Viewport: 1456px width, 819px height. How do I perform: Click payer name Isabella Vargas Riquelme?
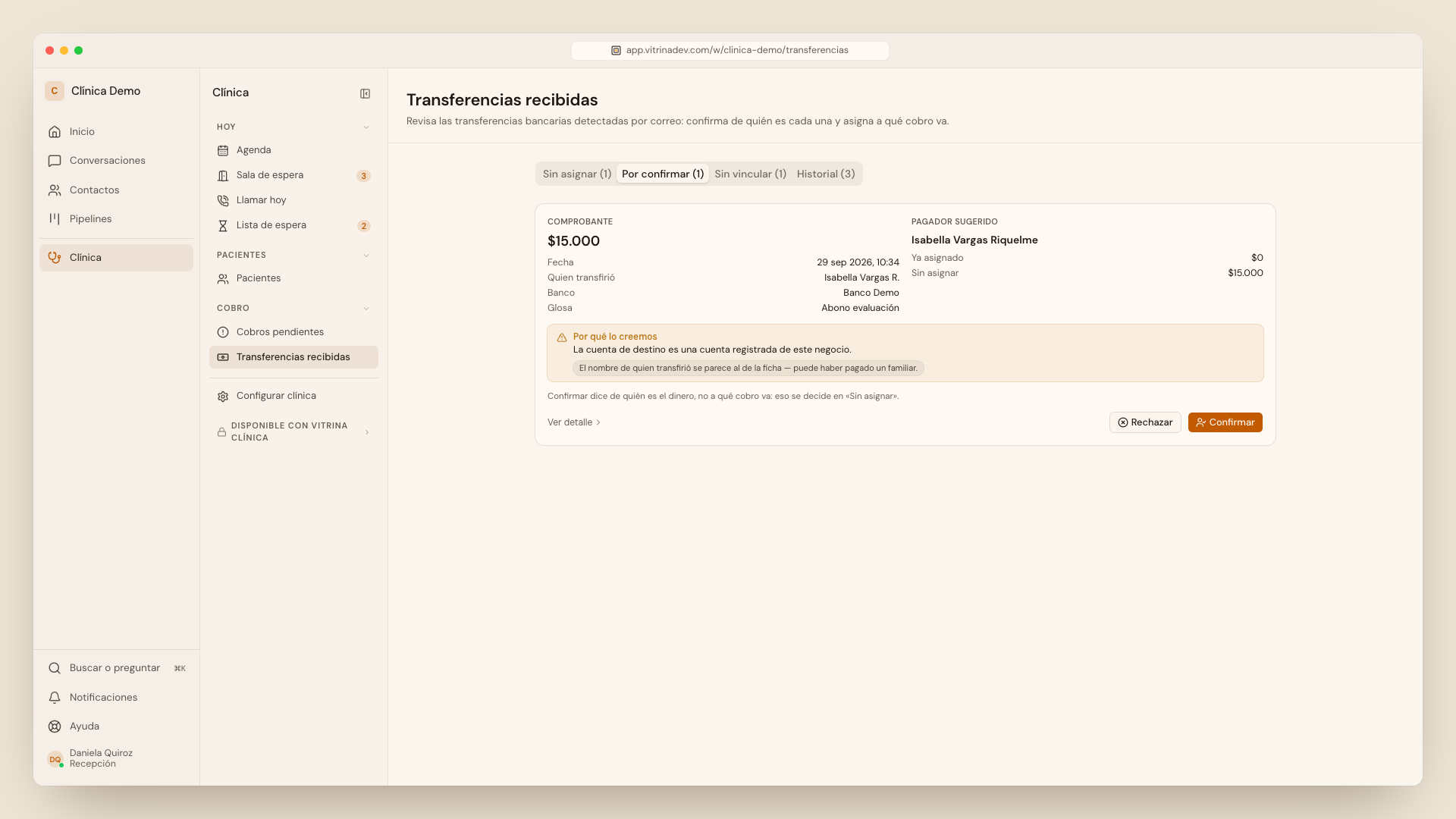click(x=974, y=240)
